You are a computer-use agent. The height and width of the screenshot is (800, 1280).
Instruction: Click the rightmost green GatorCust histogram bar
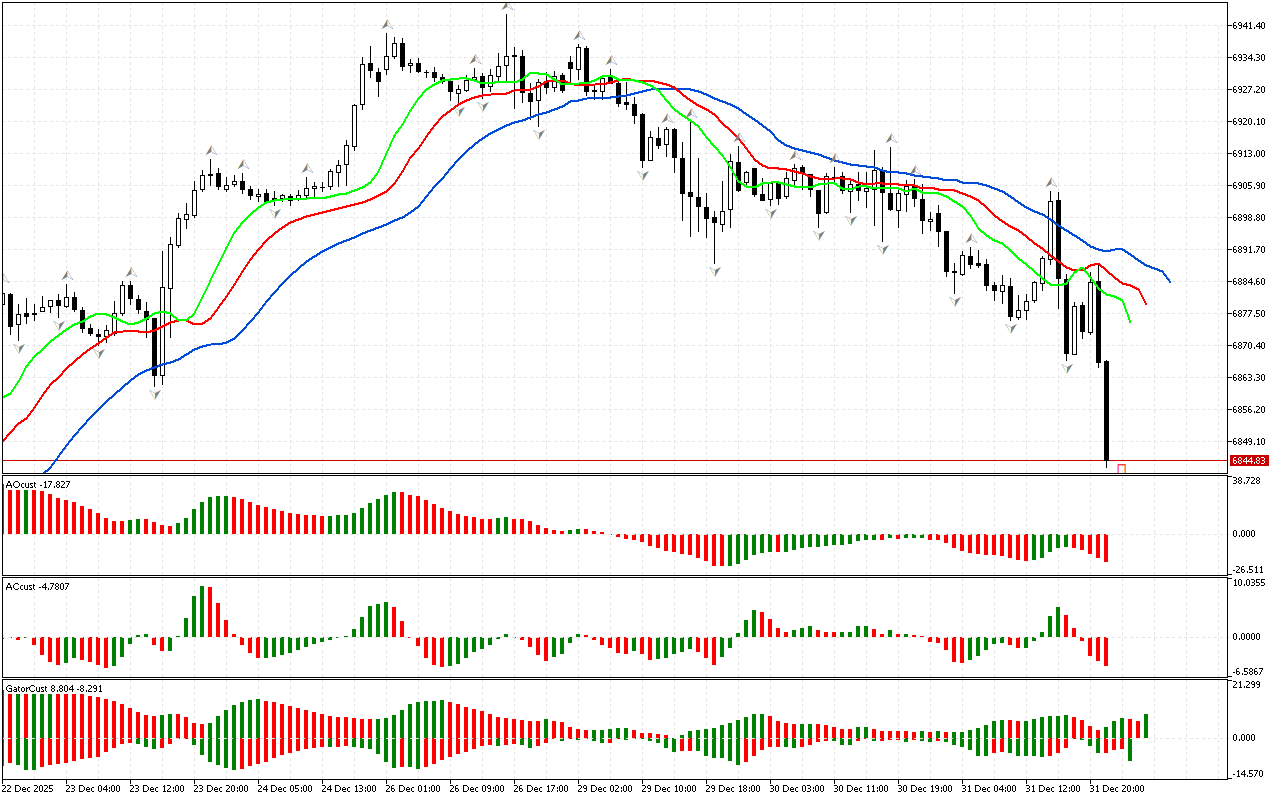pos(1146,726)
